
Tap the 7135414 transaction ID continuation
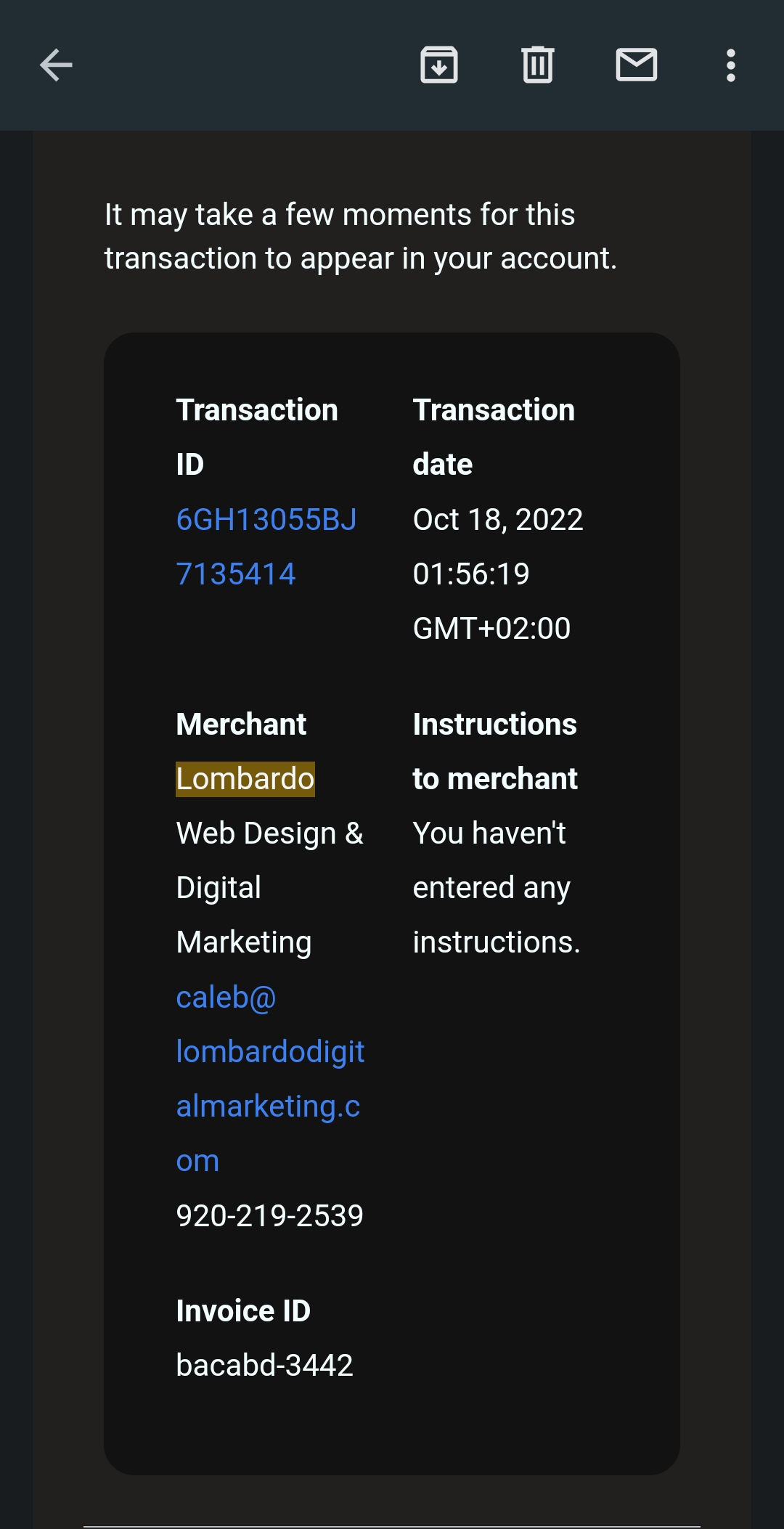tap(236, 574)
